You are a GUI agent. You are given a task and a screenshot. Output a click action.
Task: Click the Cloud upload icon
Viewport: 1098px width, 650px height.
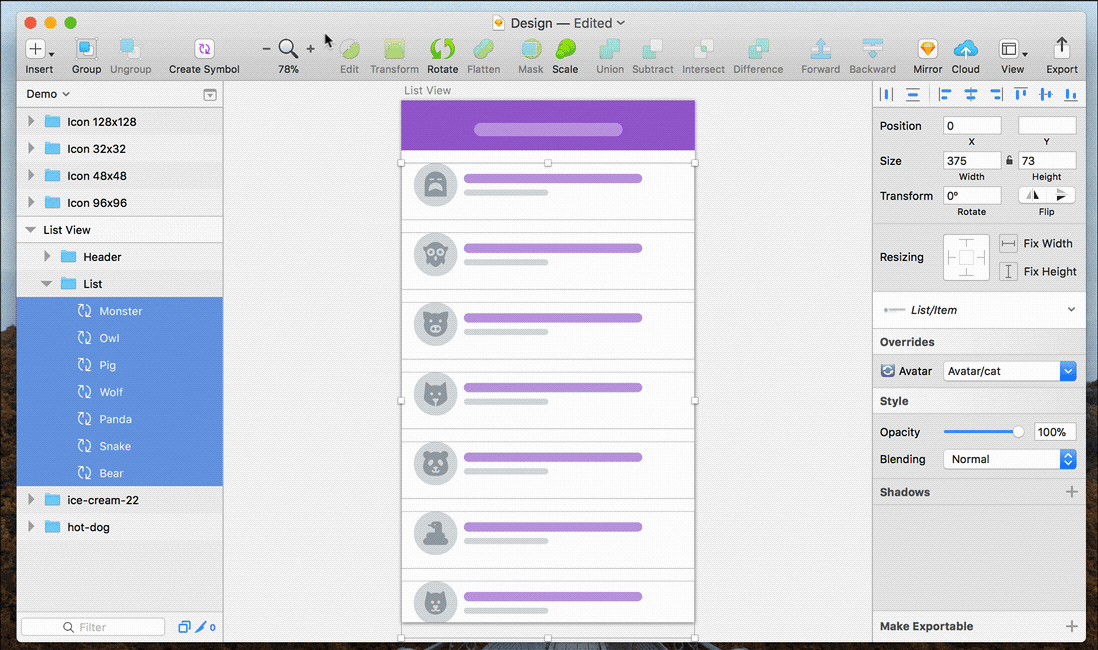tap(966, 49)
